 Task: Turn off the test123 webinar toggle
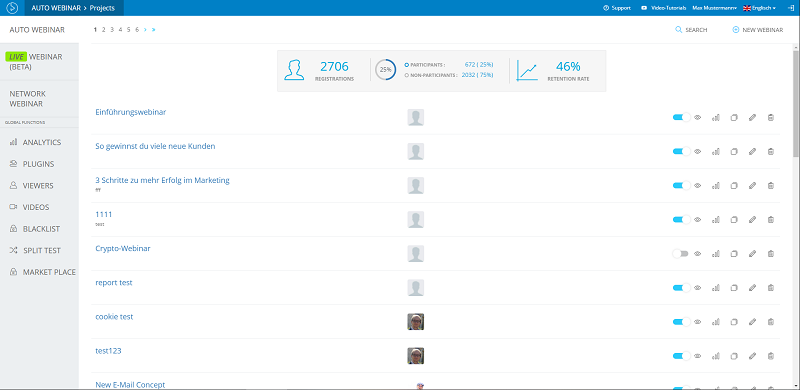coord(681,356)
